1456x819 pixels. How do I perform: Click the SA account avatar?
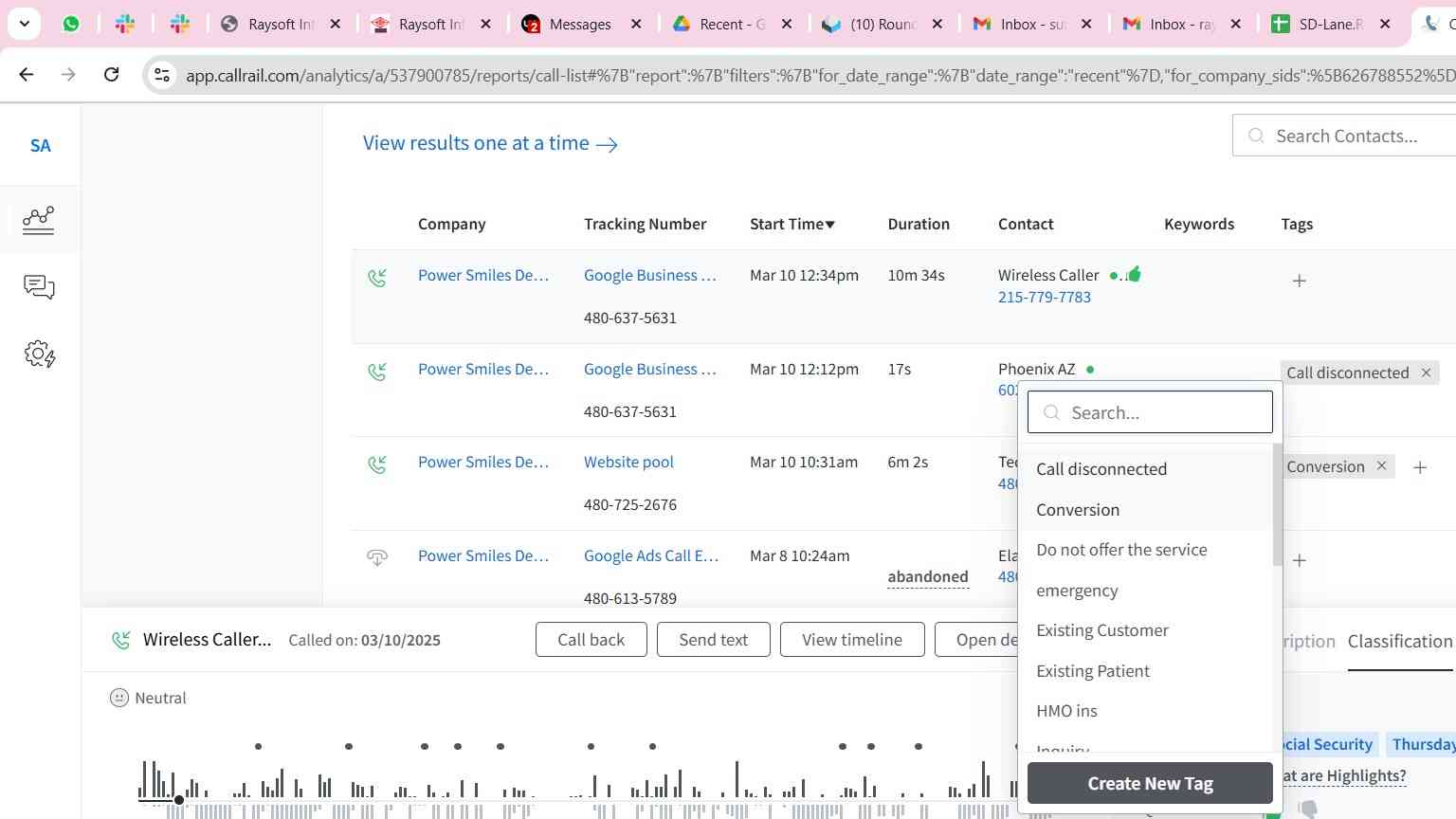click(40, 146)
